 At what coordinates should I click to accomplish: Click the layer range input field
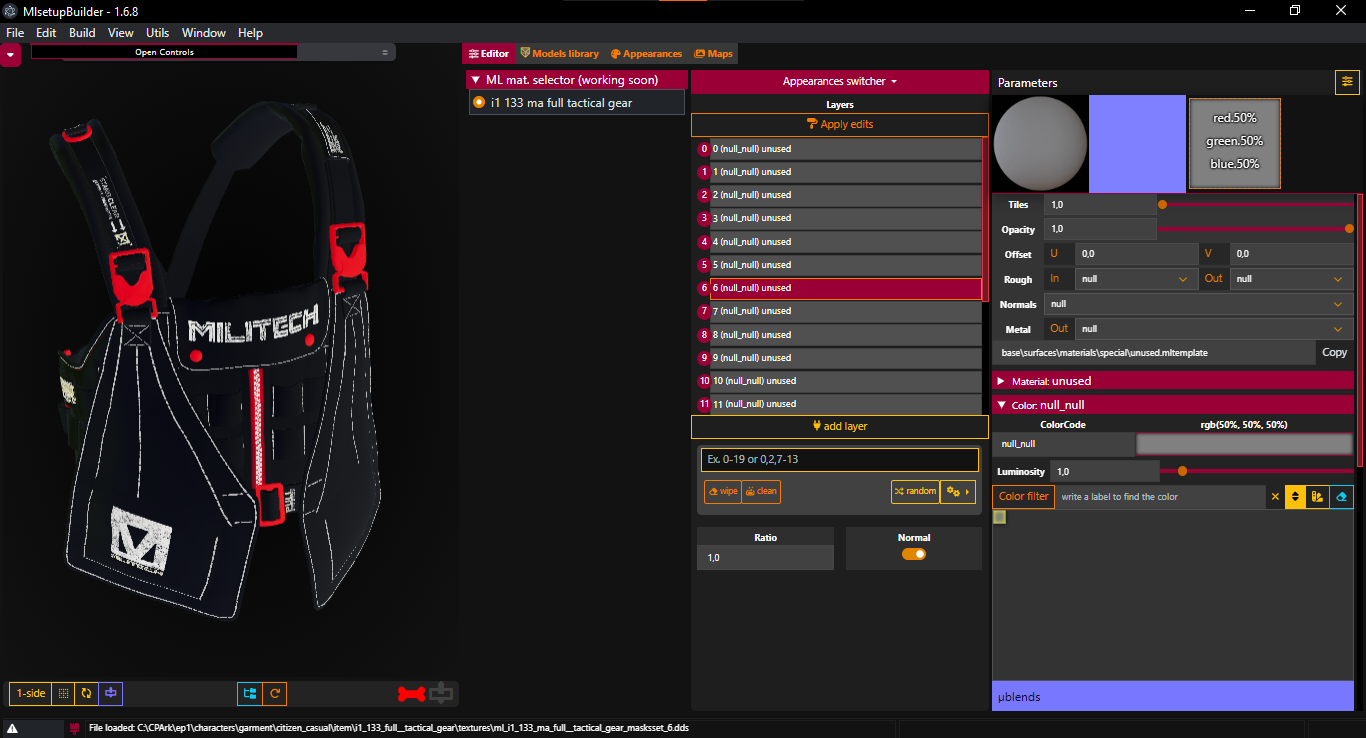pyautogui.click(x=840, y=460)
